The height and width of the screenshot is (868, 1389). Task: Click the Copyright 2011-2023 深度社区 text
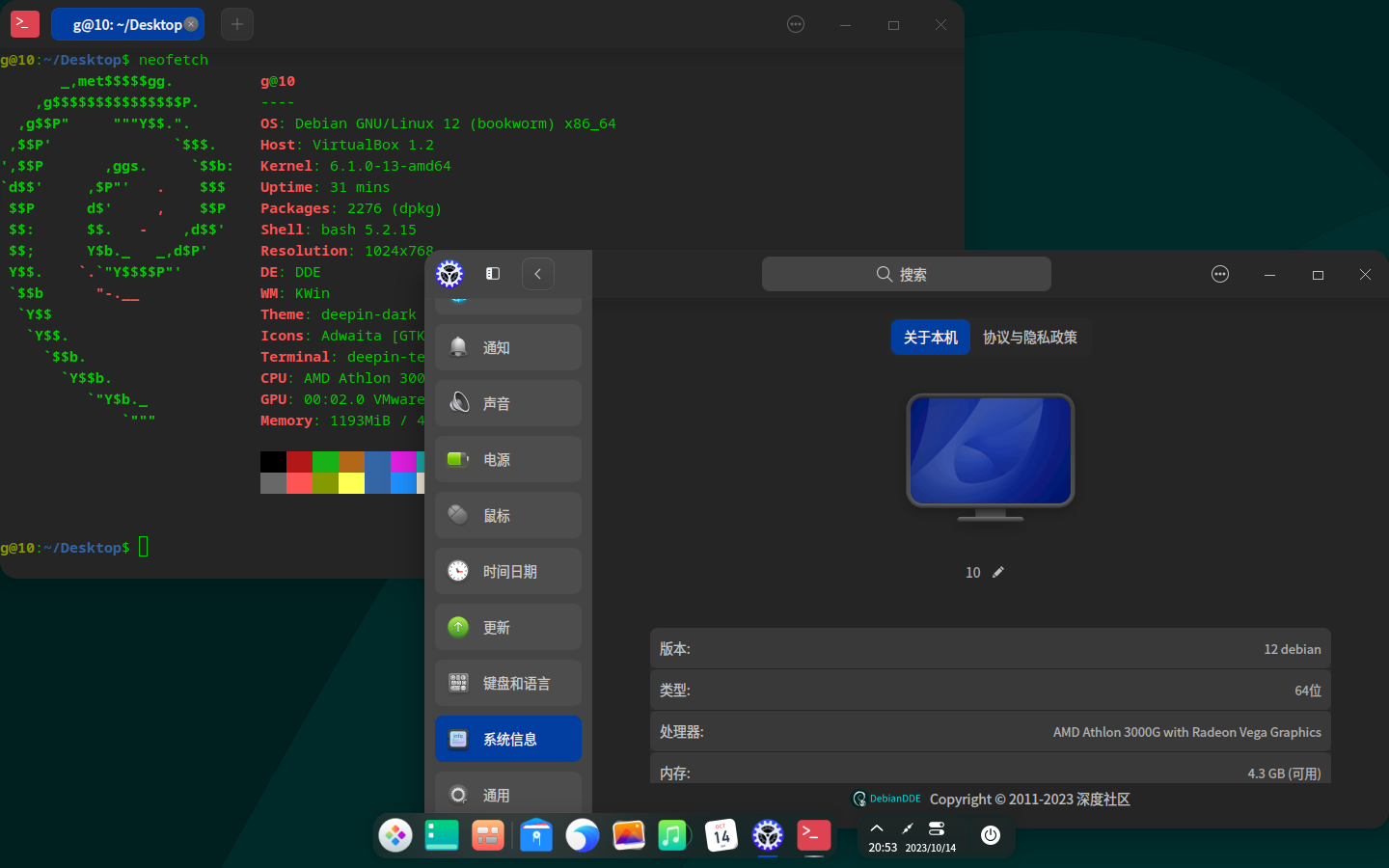[1030, 800]
